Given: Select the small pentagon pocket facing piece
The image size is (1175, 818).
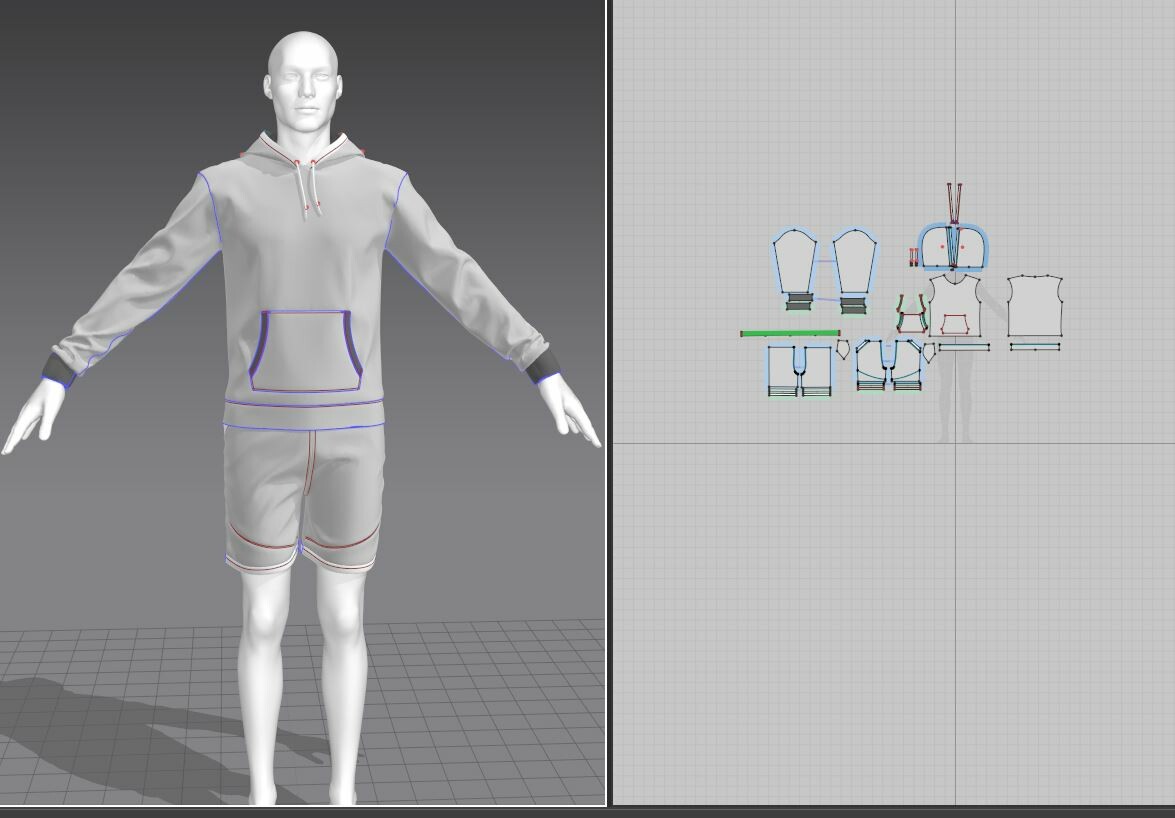Looking at the screenshot, I should 843,348.
